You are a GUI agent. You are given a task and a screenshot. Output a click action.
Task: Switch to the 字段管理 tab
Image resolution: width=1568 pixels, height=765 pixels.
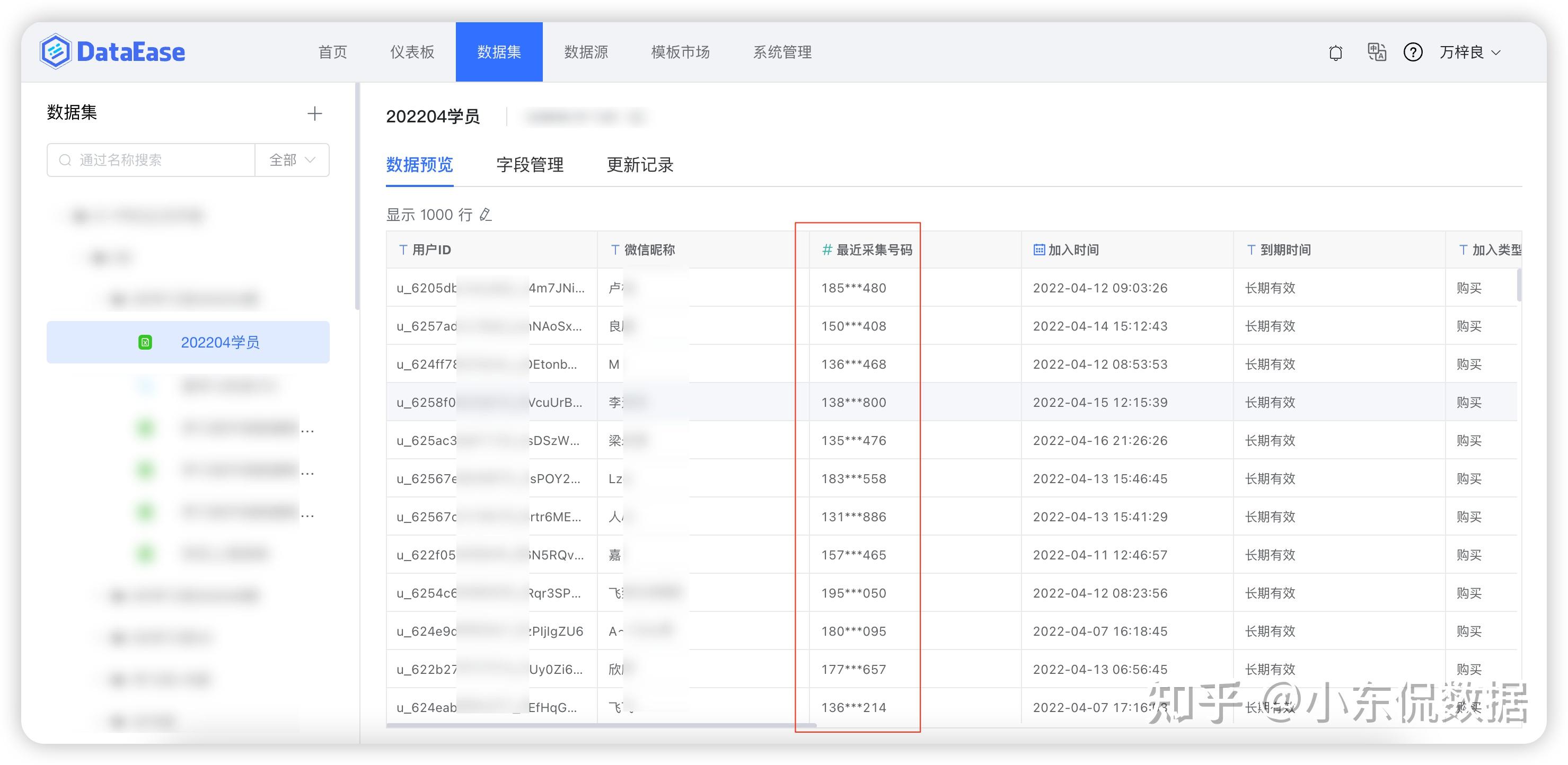pyautogui.click(x=530, y=165)
